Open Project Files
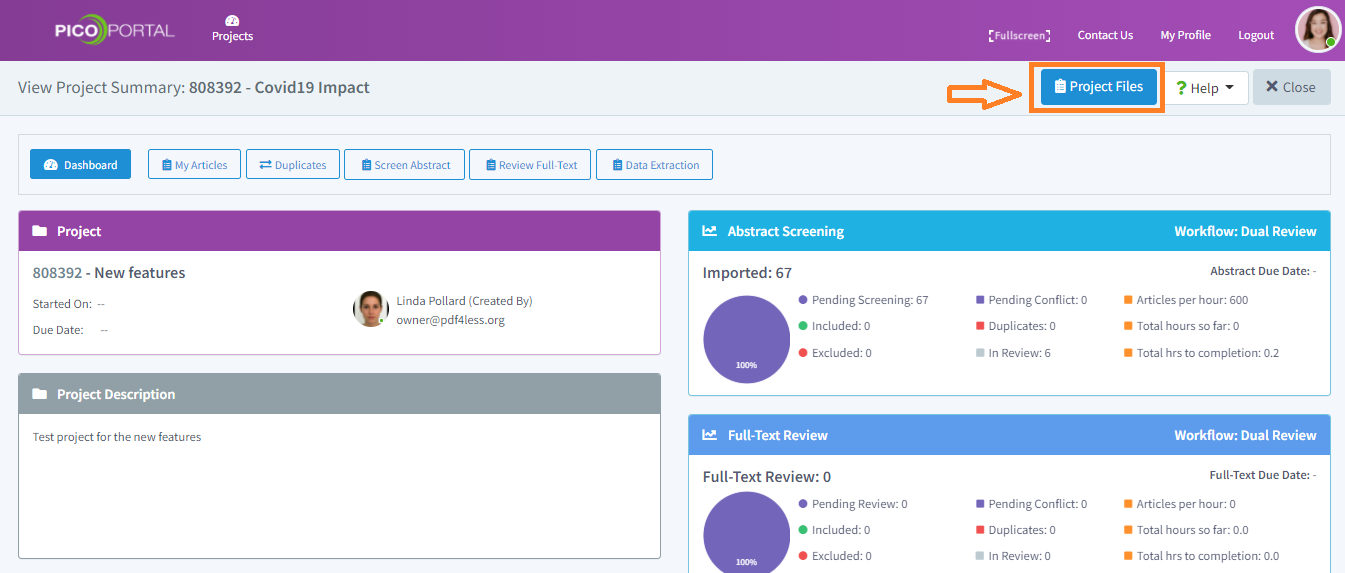The width and height of the screenshot is (1345, 573). (1098, 87)
